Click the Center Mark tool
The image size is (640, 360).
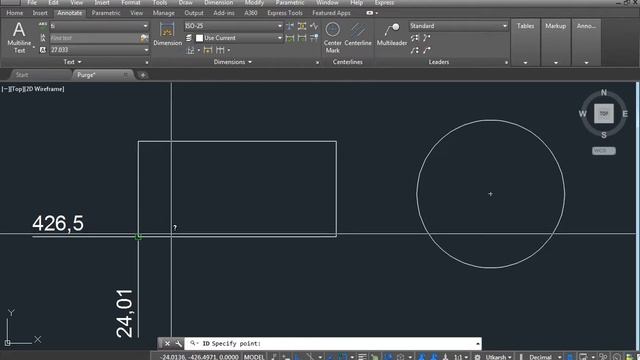coord(333,38)
